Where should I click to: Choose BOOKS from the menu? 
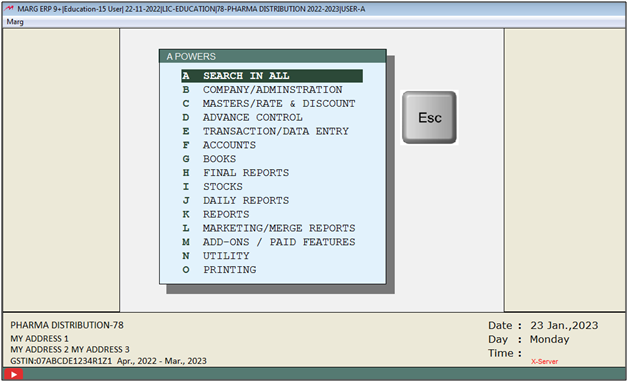(x=209, y=159)
